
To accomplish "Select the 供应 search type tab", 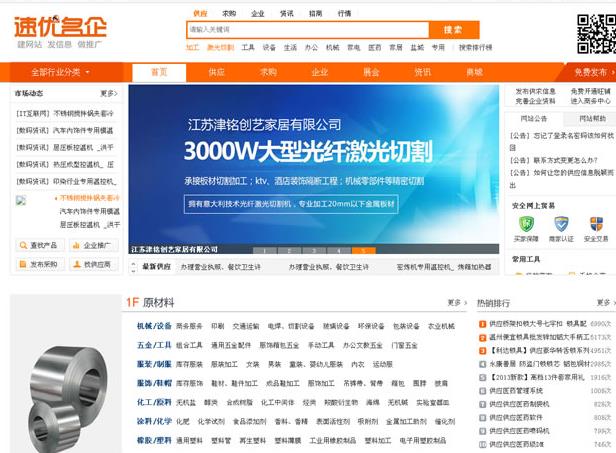I will click(200, 13).
